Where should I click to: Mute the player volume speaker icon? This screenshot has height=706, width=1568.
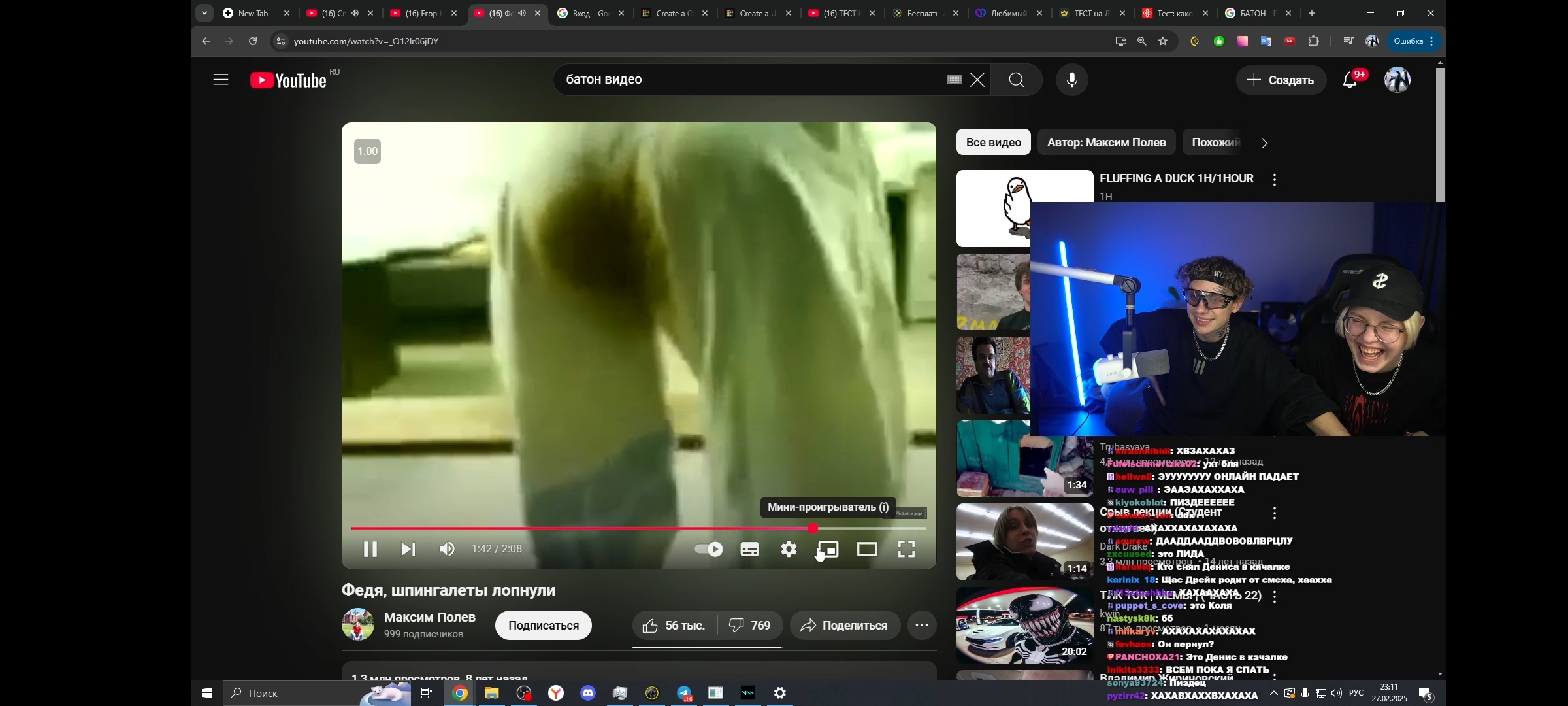448,549
